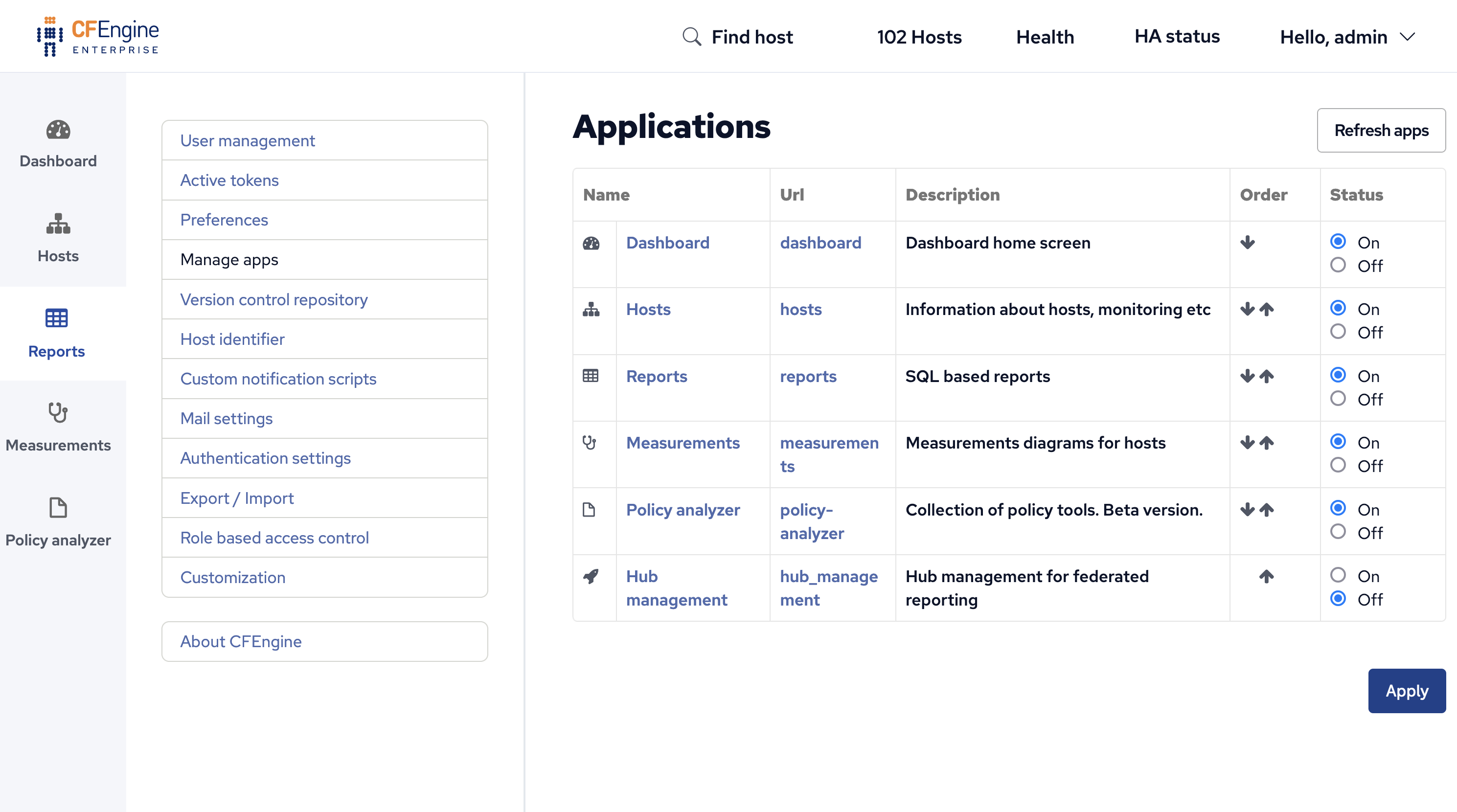
Task: Turn the Hub management app On
Action: pyautogui.click(x=1338, y=575)
